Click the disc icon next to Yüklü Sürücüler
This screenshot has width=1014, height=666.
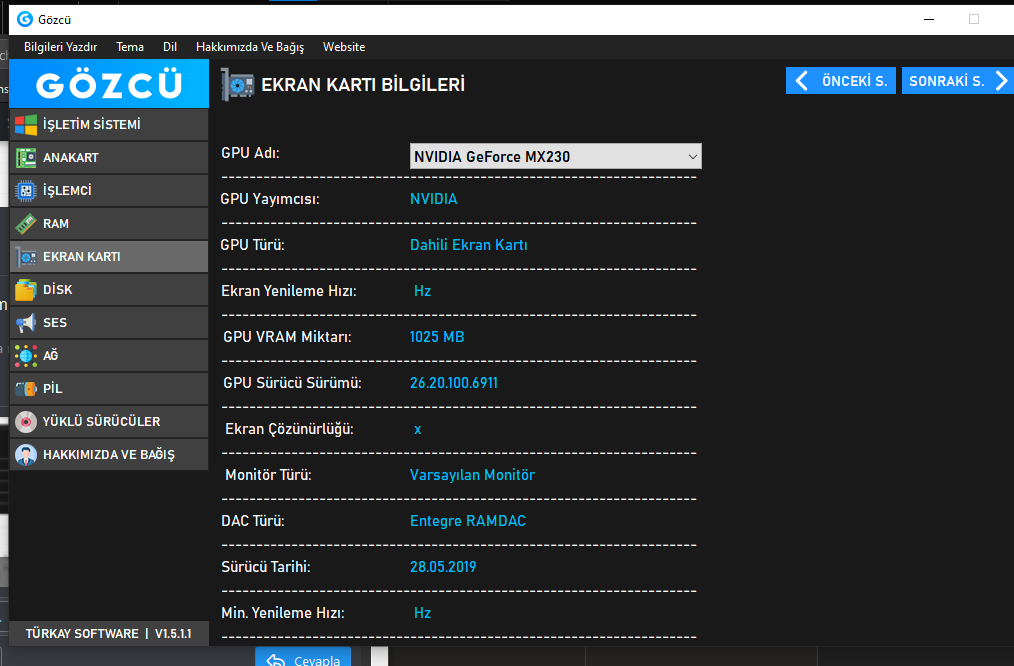point(26,422)
